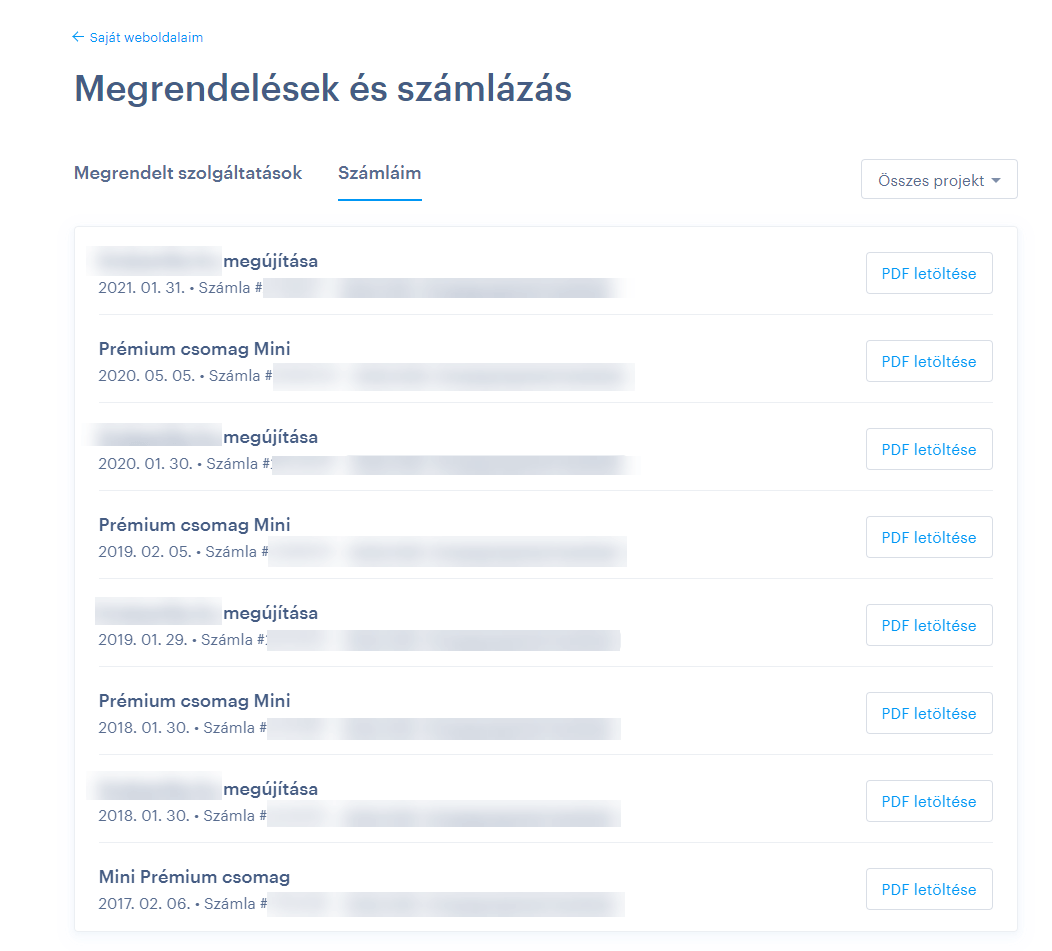This screenshot has width=1052, height=951.
Task: Click the Megrendelések és számlázás heading
Action: [x=323, y=89]
